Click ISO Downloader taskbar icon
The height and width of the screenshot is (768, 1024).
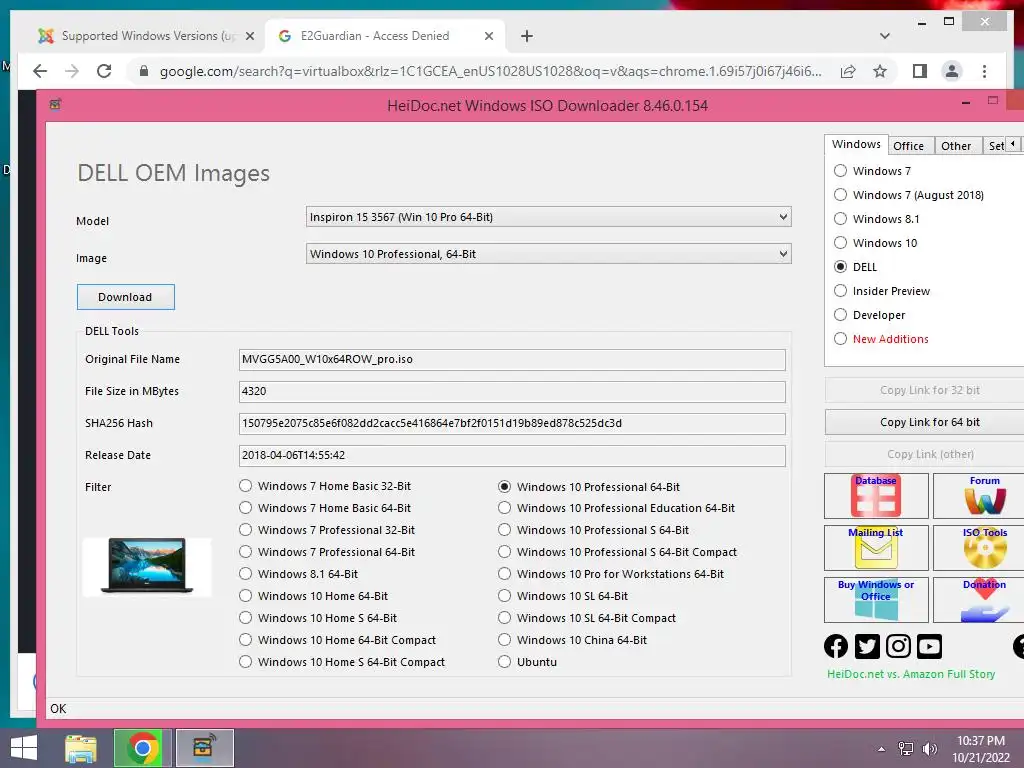click(204, 748)
